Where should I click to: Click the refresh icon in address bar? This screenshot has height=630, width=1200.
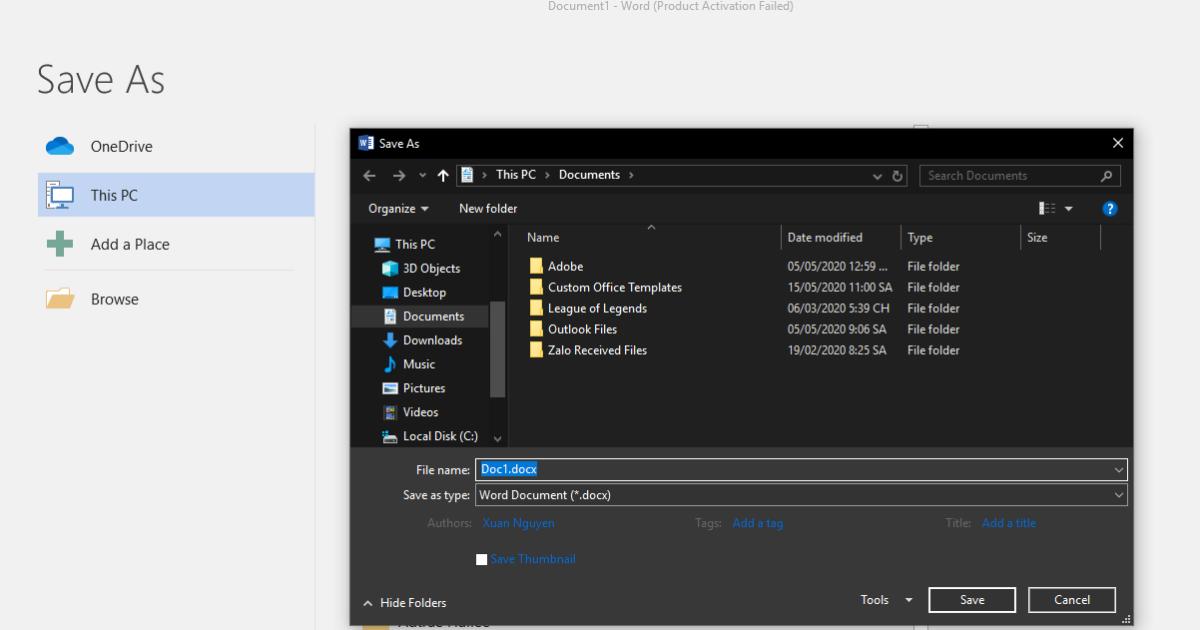(898, 176)
